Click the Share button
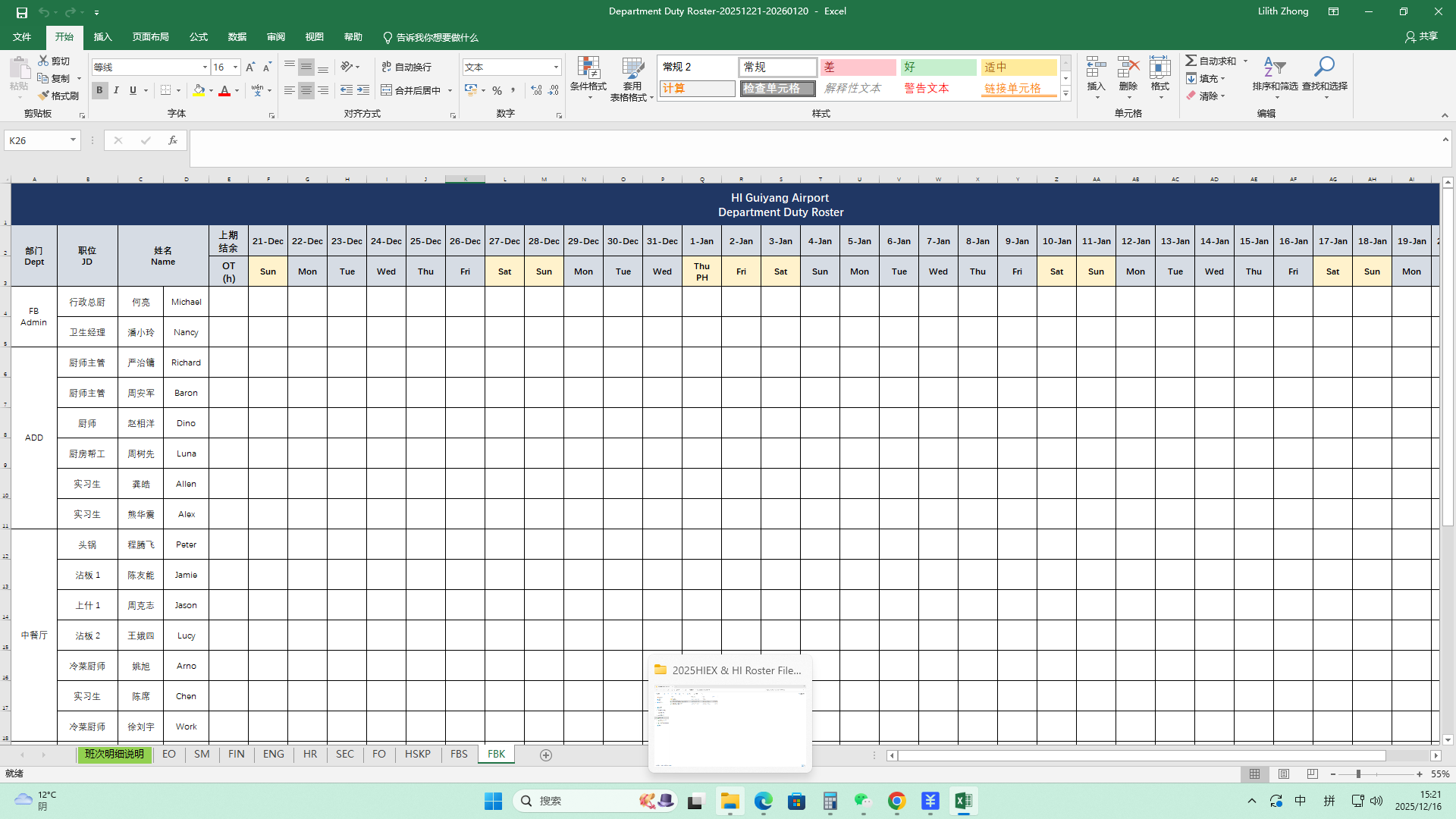Viewport: 1456px width, 819px height. (x=1421, y=36)
